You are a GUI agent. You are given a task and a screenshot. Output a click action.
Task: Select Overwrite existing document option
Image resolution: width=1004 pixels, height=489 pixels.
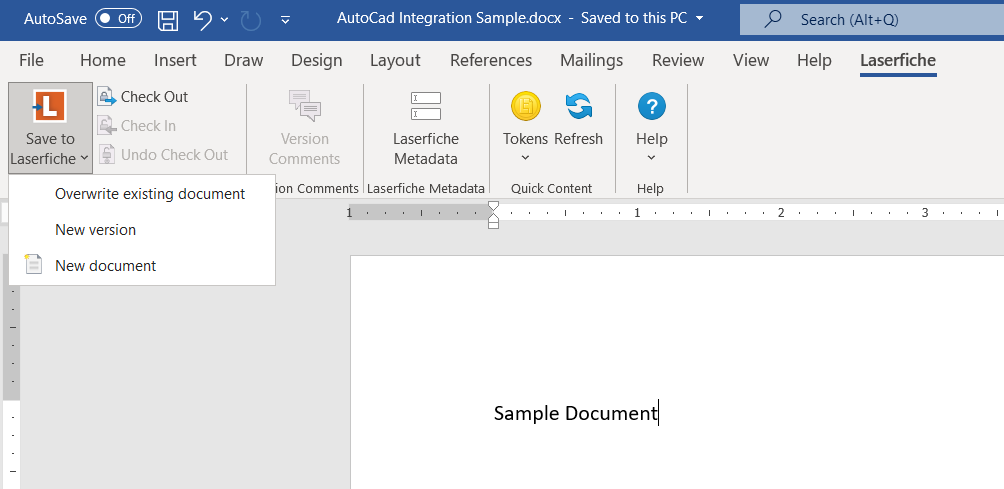coord(150,194)
